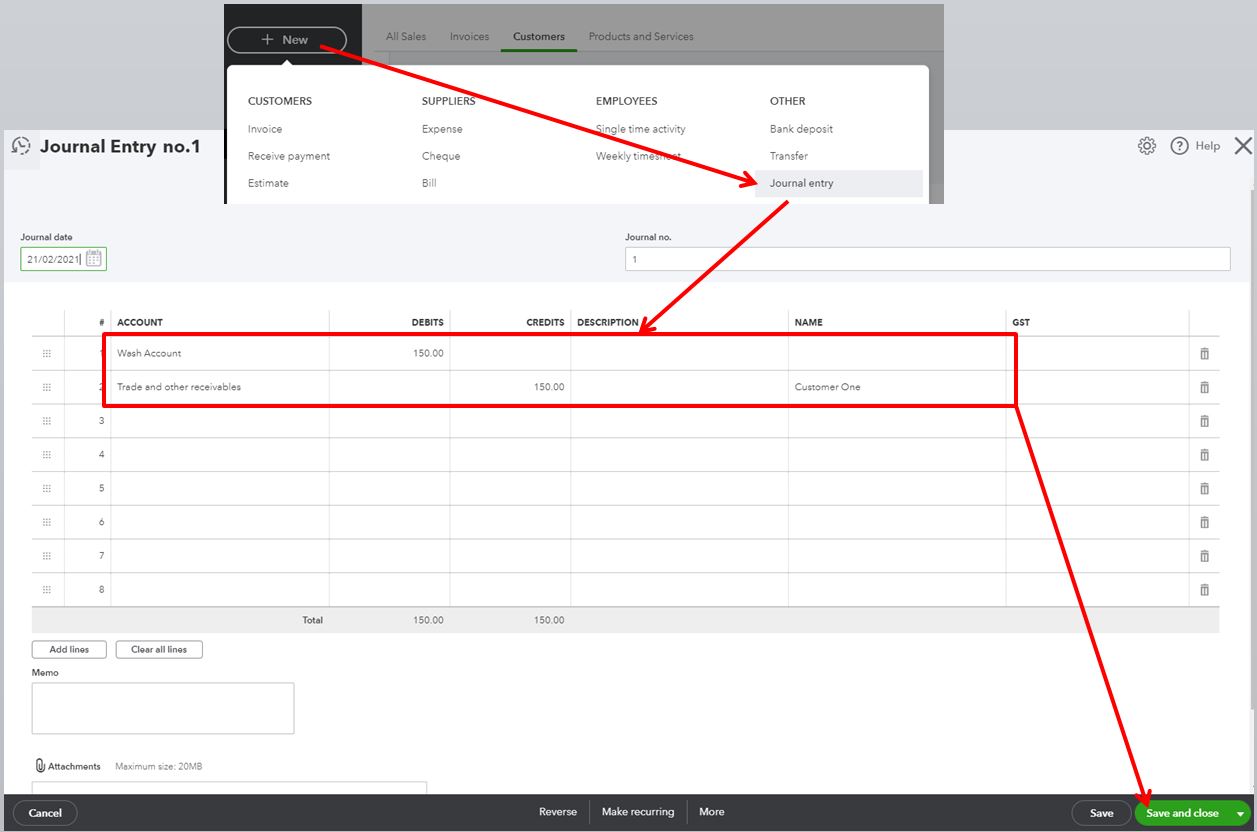1257x832 pixels.
Task: Click the green Save and close button
Action: pos(1183,814)
